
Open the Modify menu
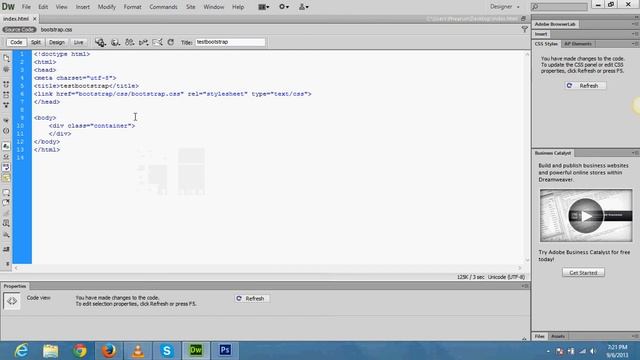tap(107, 7)
